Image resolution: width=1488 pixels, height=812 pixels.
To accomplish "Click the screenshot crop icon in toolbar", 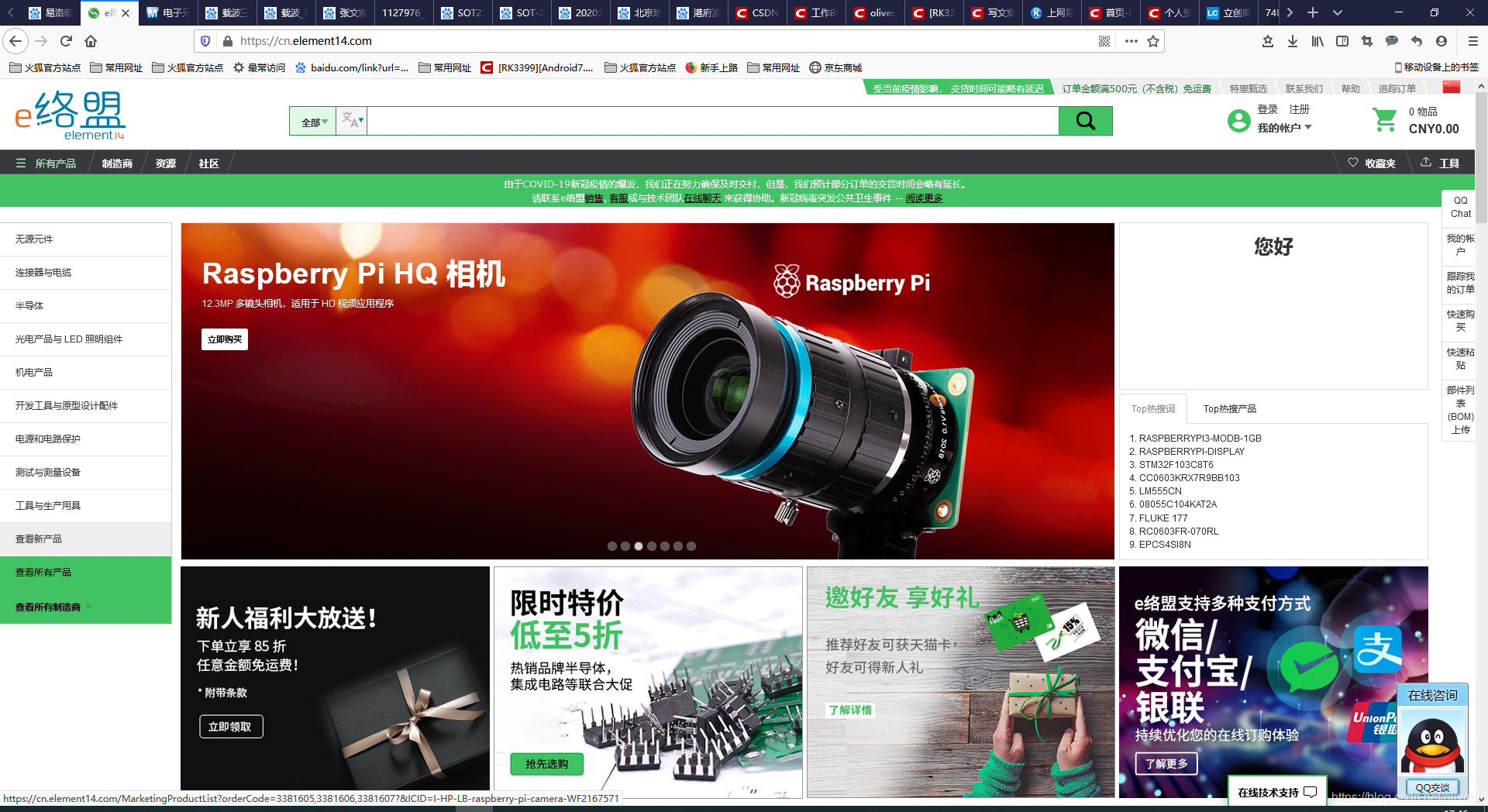I will click(x=1367, y=41).
